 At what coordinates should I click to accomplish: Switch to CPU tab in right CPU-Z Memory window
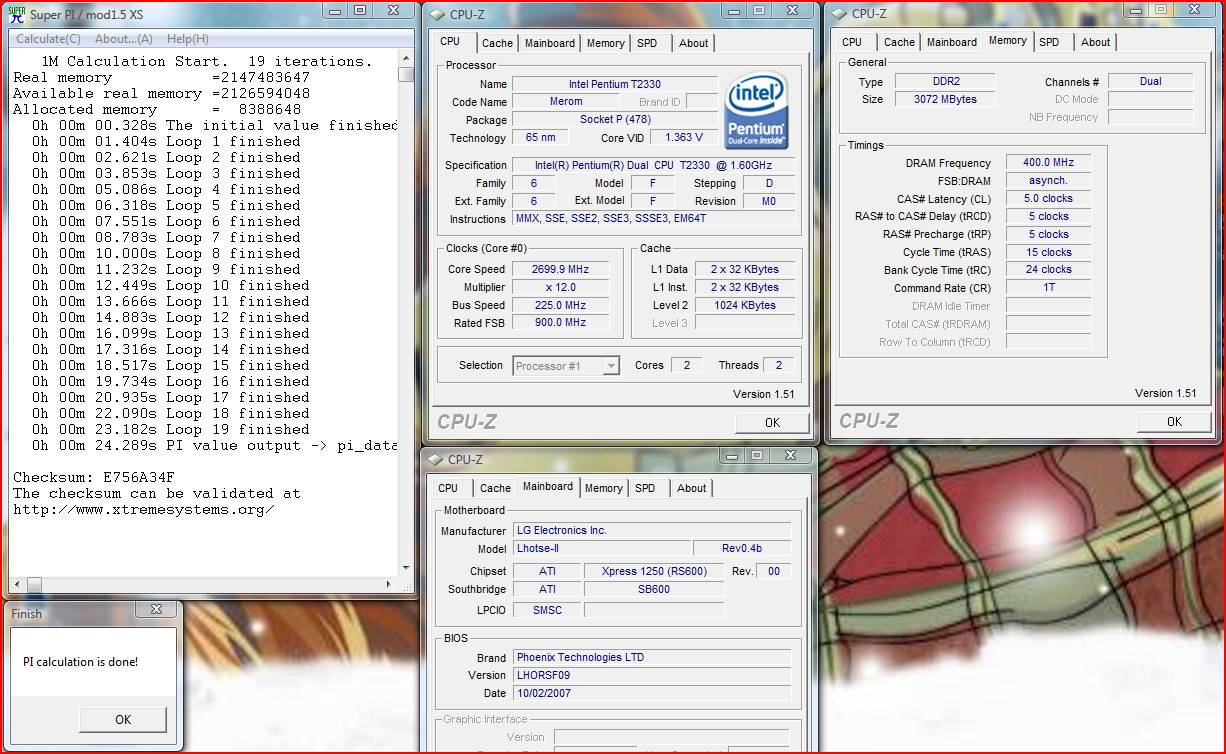[x=852, y=42]
